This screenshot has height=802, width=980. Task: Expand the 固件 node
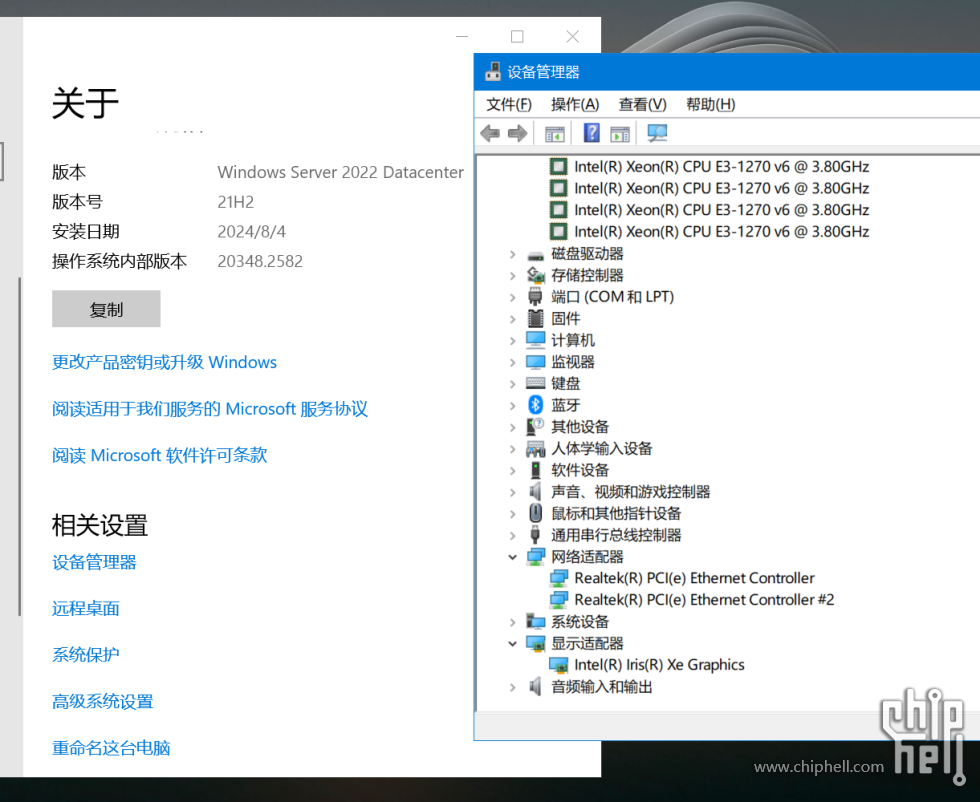tap(512, 319)
